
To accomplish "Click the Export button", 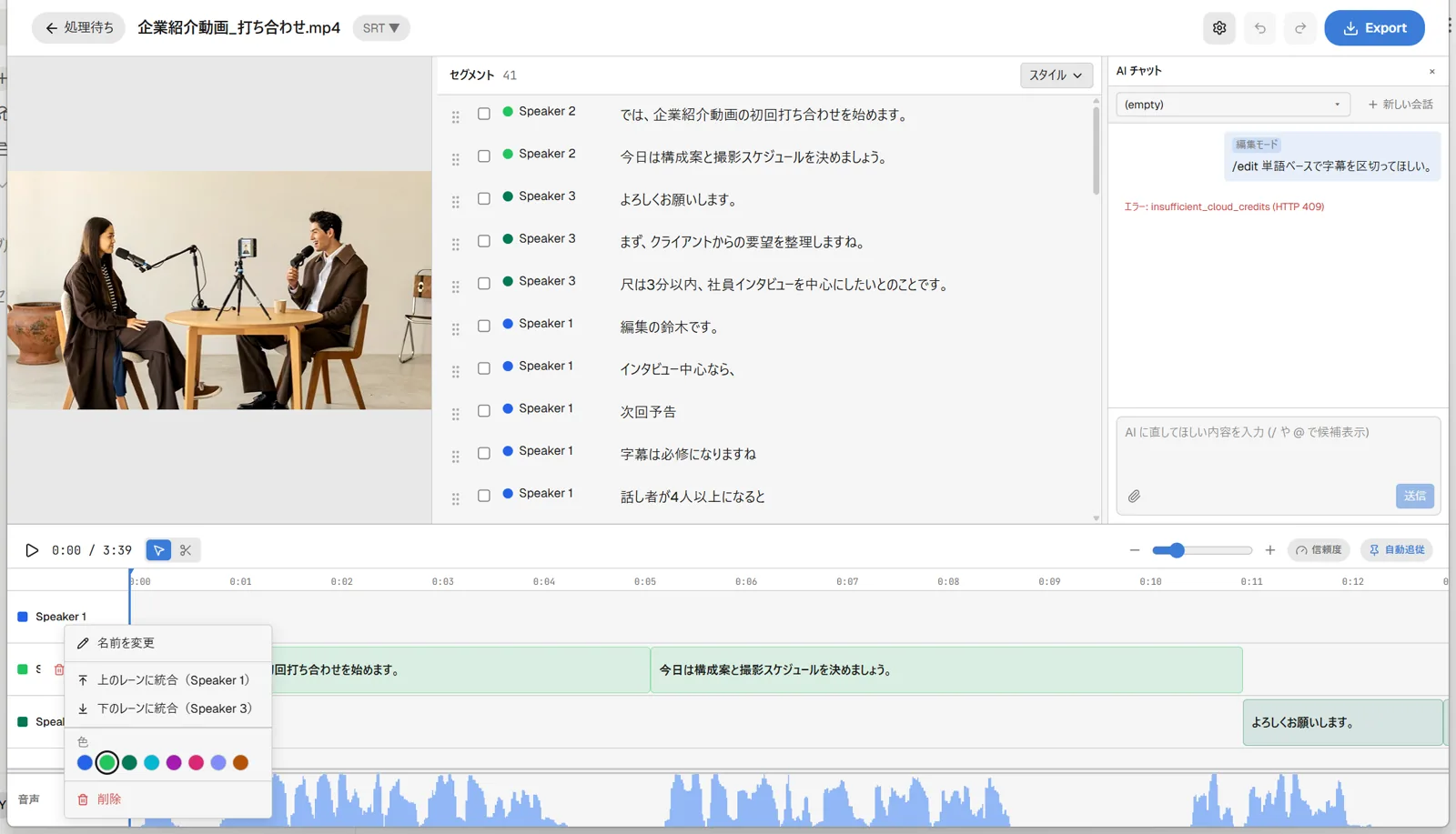I will [x=1374, y=28].
